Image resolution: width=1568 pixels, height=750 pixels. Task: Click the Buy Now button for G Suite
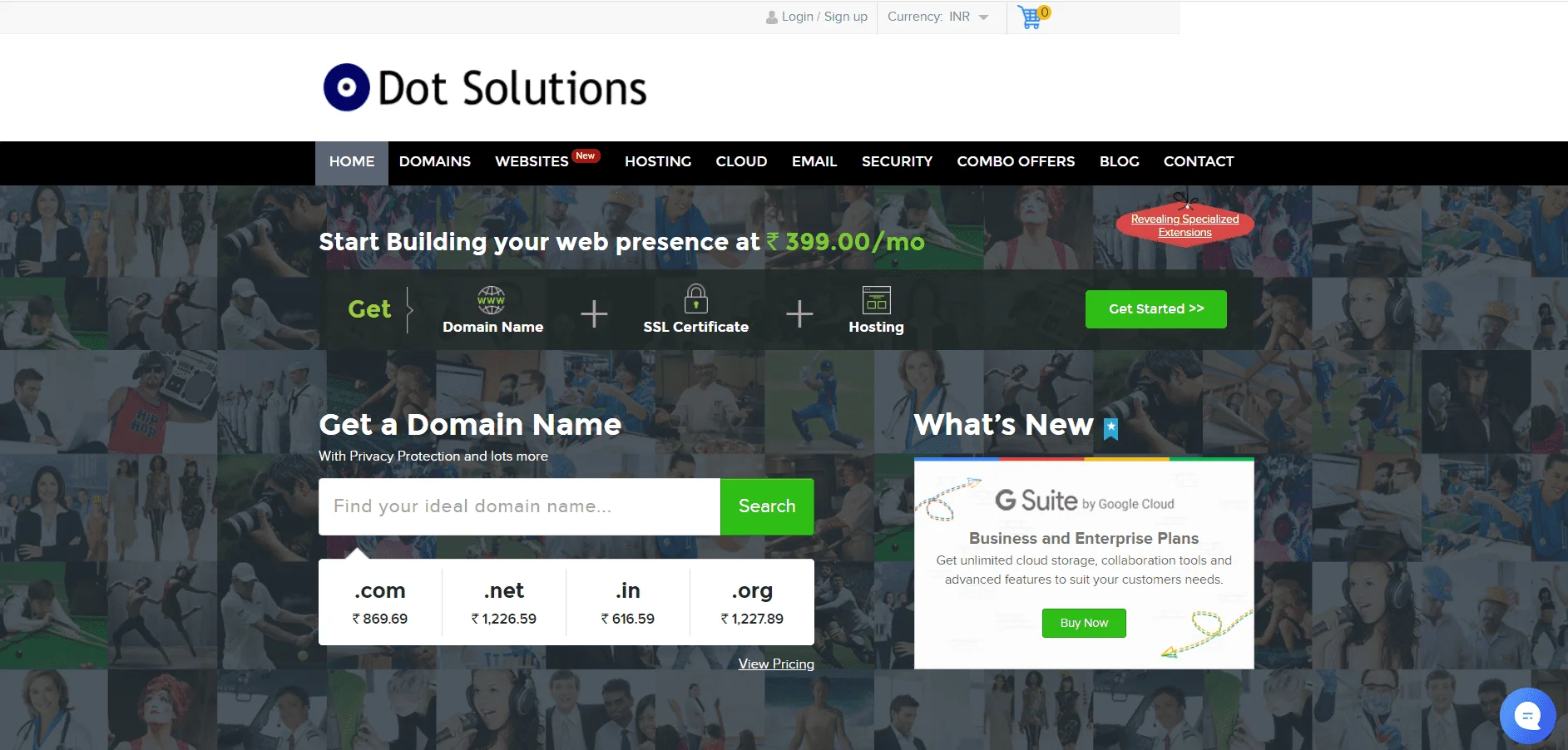(1084, 623)
